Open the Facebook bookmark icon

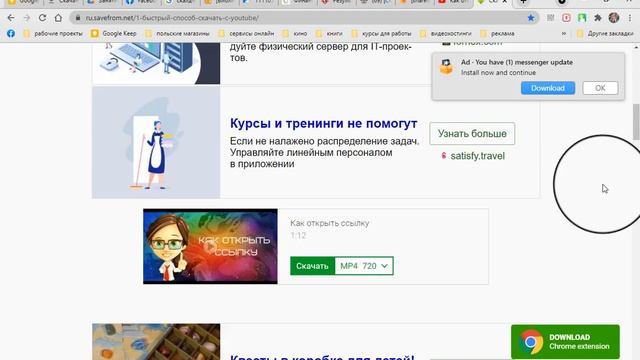tap(11, 33)
